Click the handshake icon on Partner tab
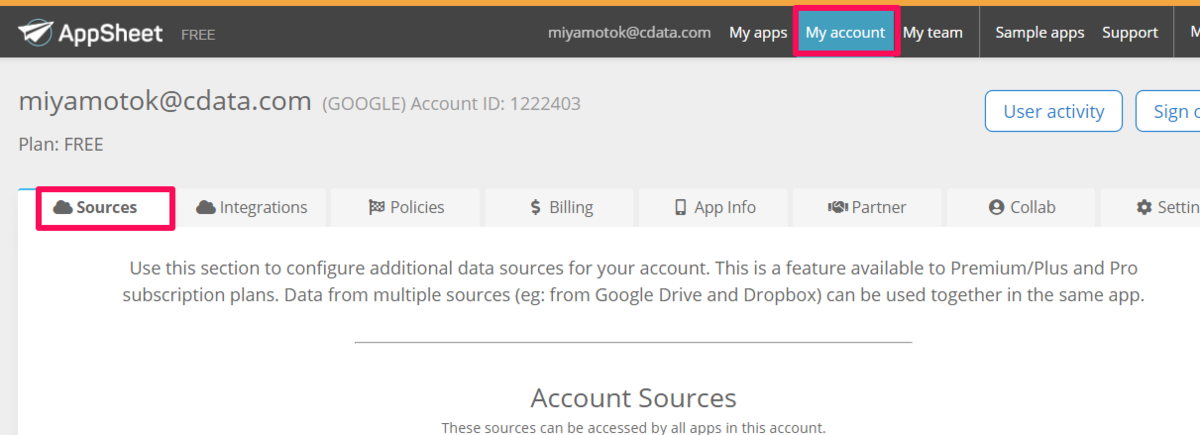 (838, 208)
